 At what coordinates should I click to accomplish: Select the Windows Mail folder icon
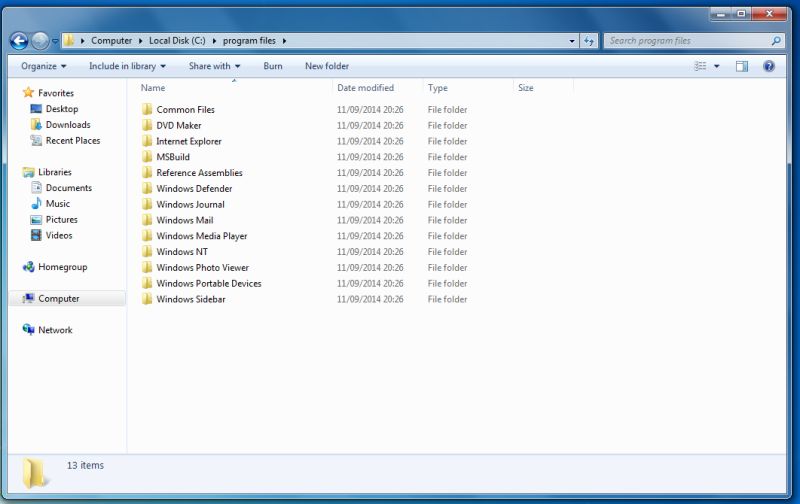147,220
